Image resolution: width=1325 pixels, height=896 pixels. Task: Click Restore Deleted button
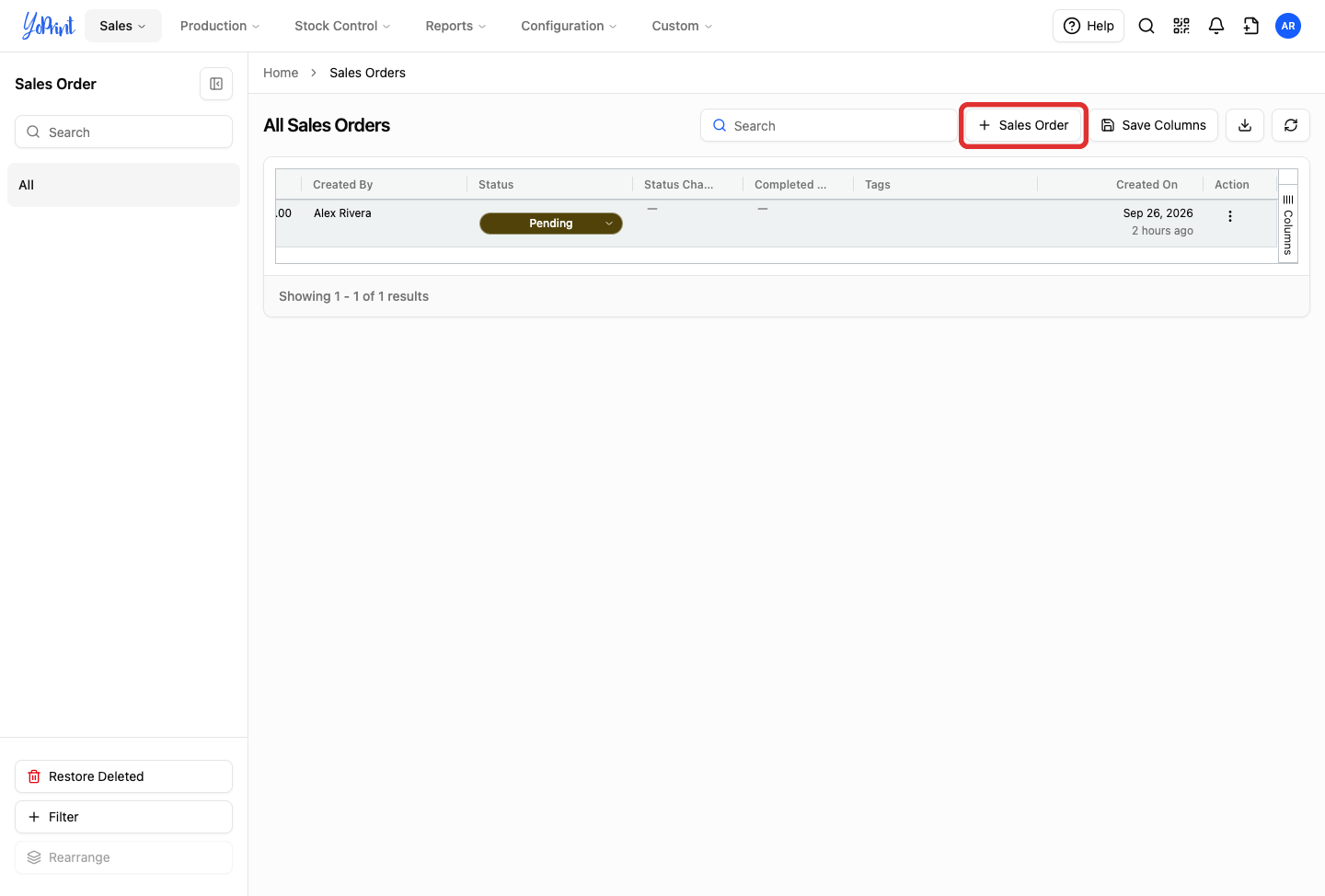pos(123,776)
